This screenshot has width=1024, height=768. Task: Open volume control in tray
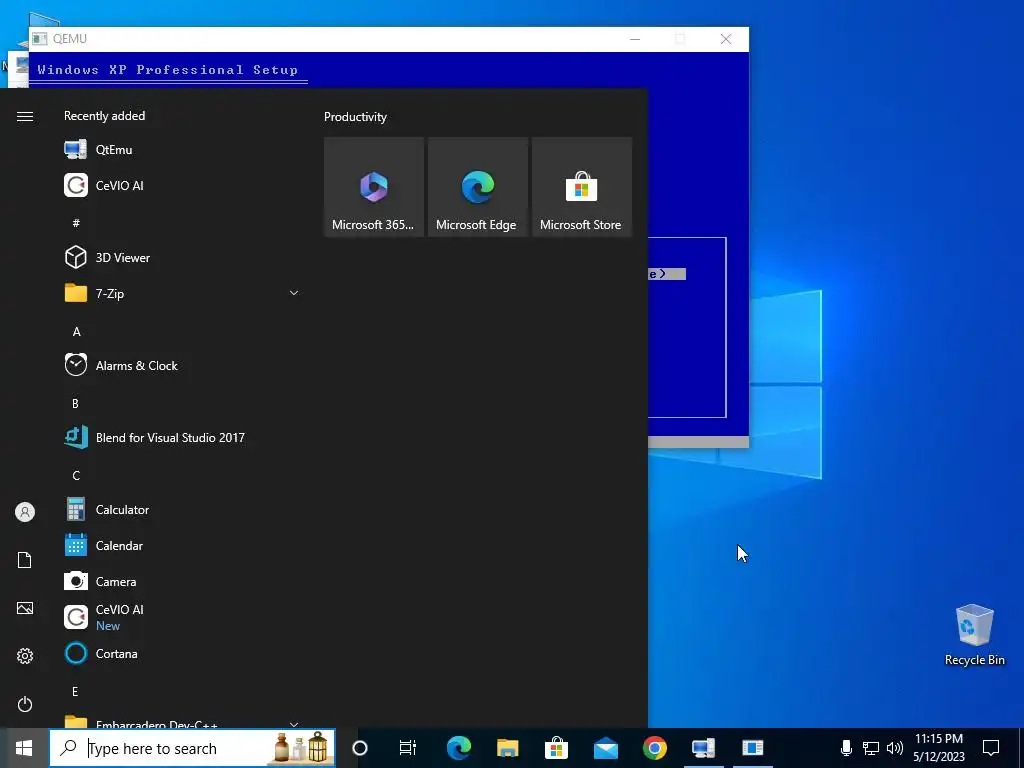tap(895, 748)
